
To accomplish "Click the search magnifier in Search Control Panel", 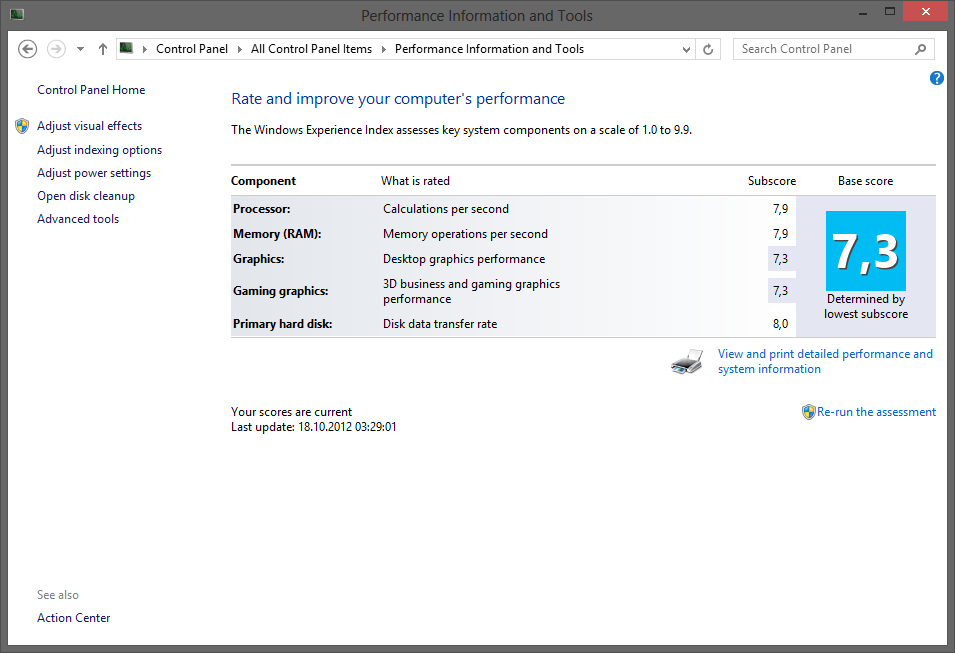I will point(920,48).
